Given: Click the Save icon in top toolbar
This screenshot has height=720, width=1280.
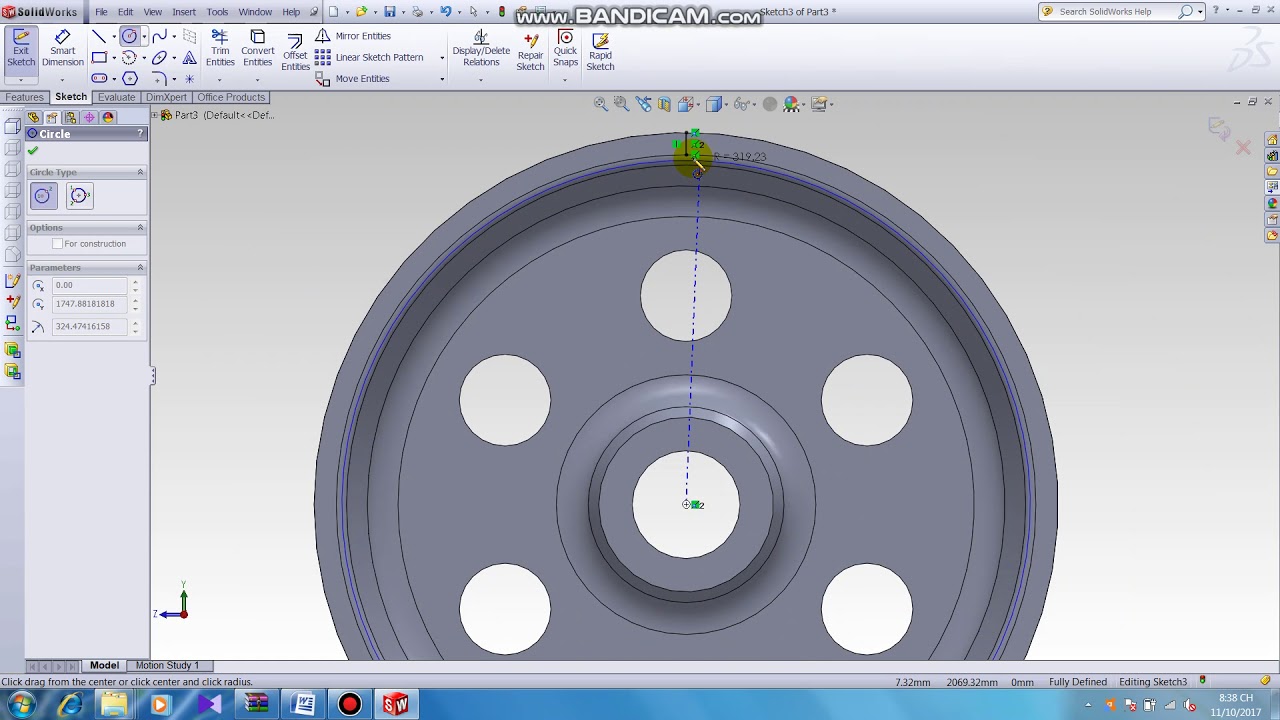Looking at the screenshot, I should tap(390, 12).
